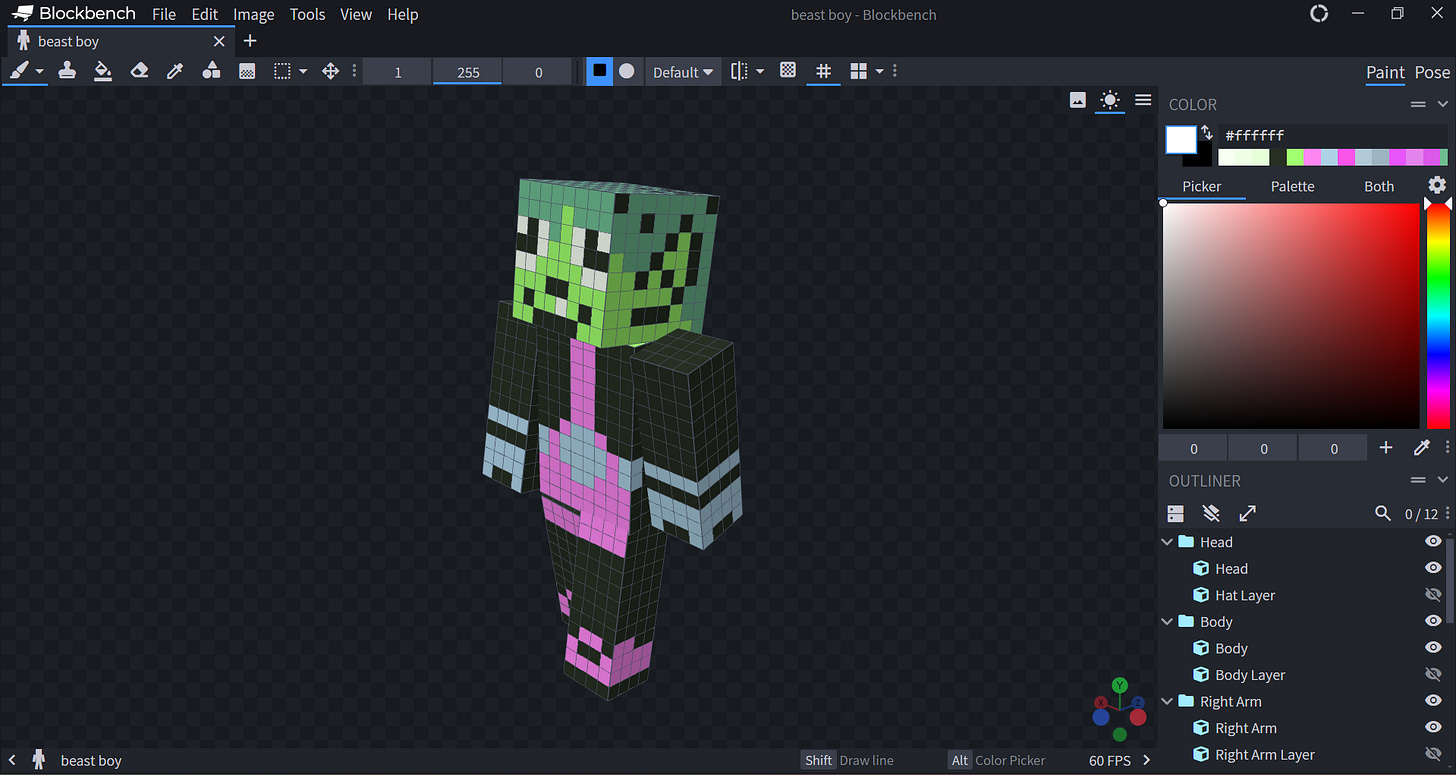Hide the Body cube eye
This screenshot has height=775, width=1456.
(x=1433, y=648)
